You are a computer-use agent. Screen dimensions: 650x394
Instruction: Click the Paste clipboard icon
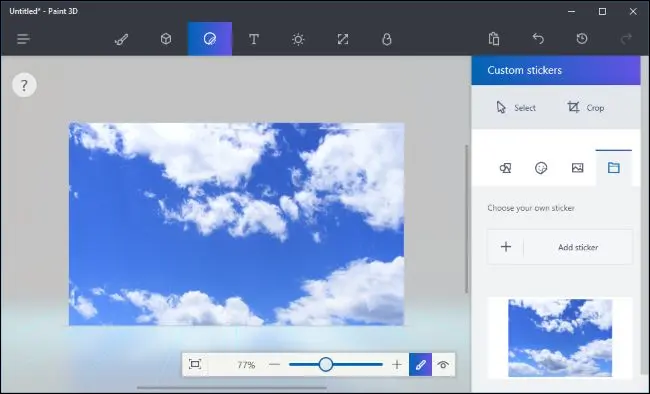click(494, 39)
